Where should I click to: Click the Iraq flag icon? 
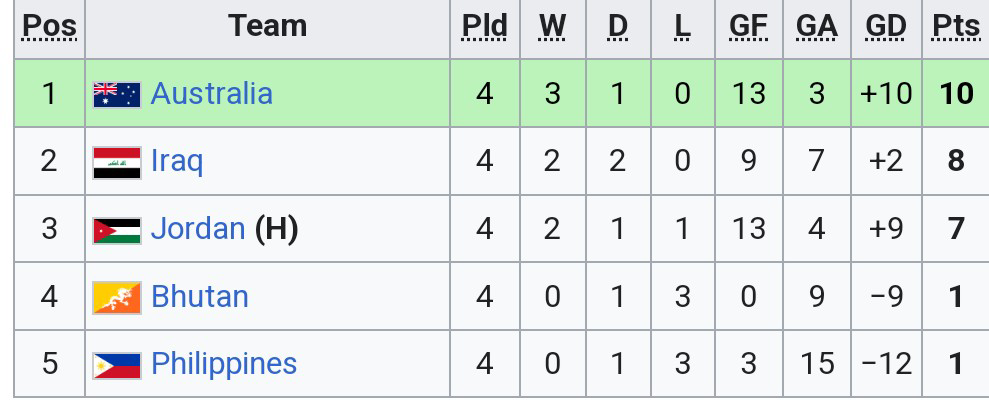click(x=116, y=162)
